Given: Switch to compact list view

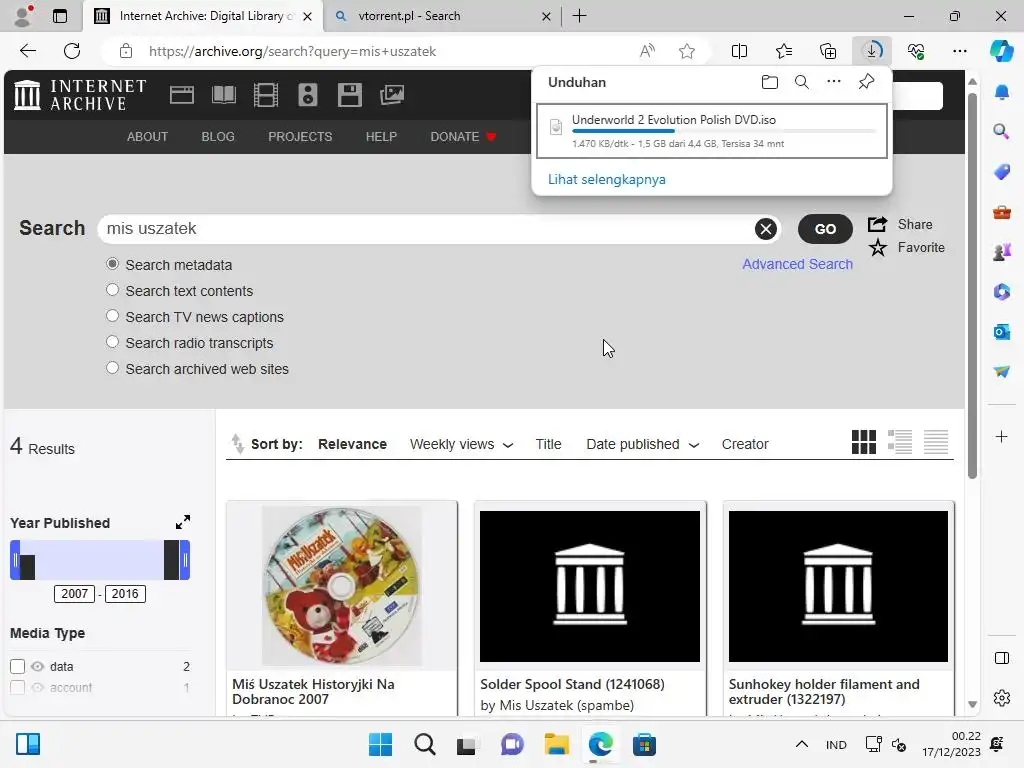Looking at the screenshot, I should tap(936, 442).
